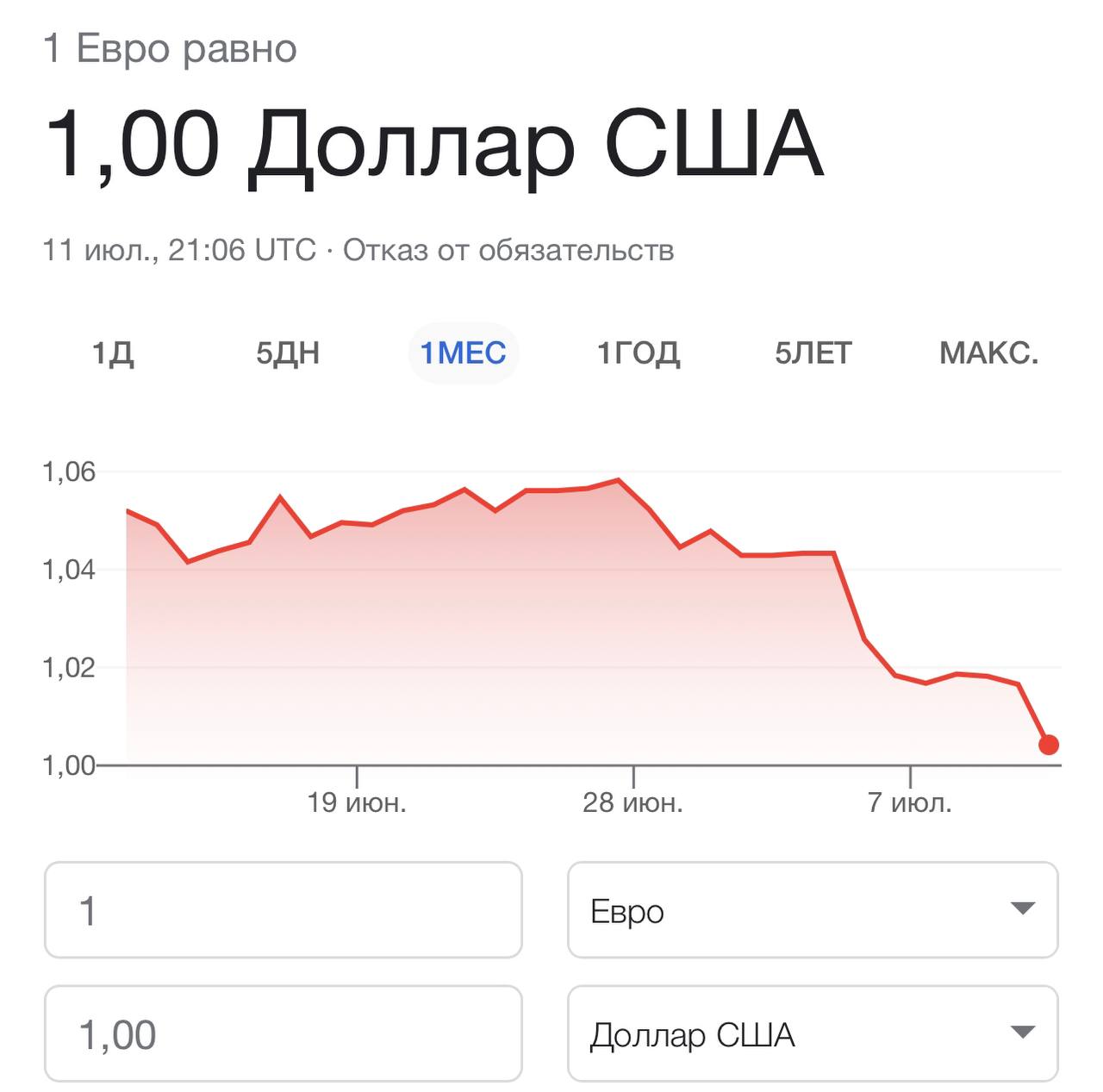Image resolution: width=1103 pixels, height=1092 pixels.
Task: Expand the Доллар США currency dropdown
Action: (x=812, y=1033)
